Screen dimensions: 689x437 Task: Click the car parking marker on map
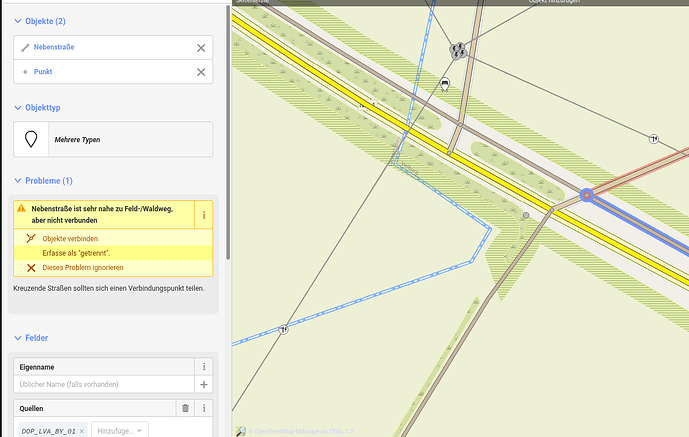click(445, 84)
